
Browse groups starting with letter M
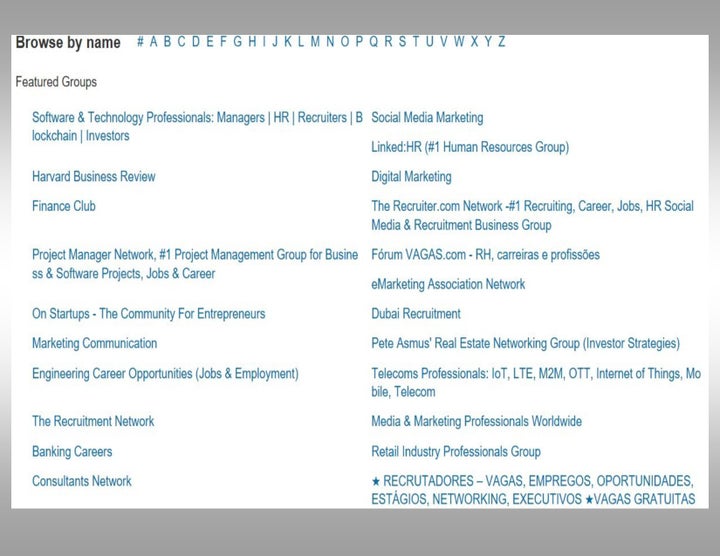coord(315,42)
